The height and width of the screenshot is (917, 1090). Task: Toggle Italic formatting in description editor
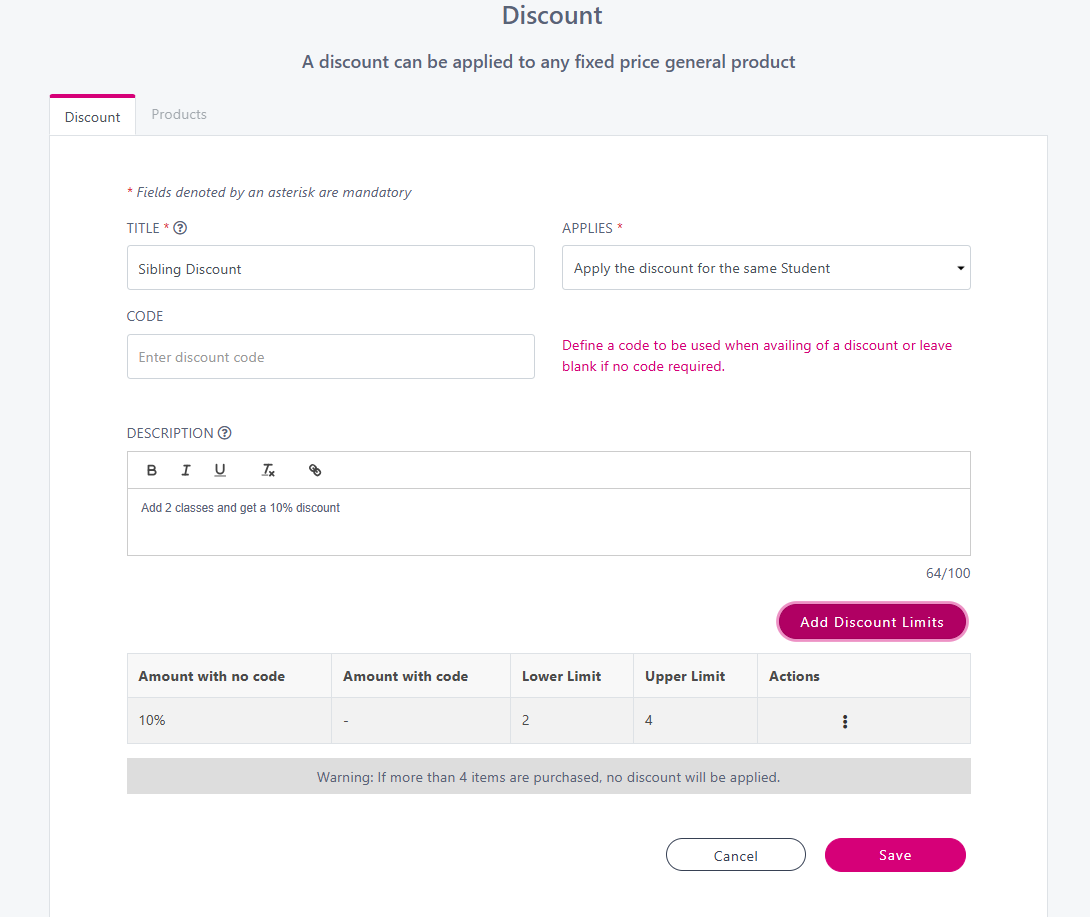click(186, 470)
